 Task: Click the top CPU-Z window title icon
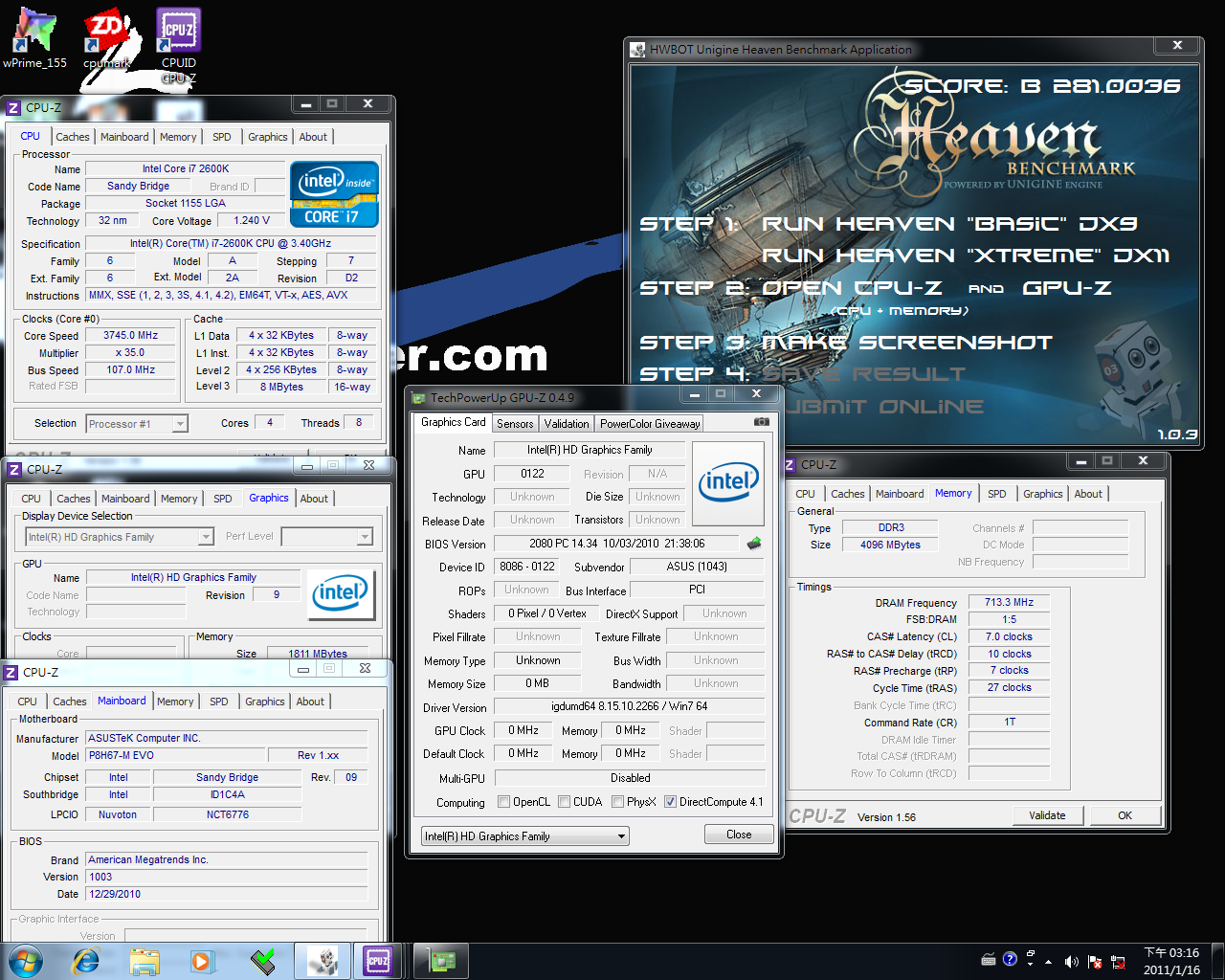click(x=13, y=108)
